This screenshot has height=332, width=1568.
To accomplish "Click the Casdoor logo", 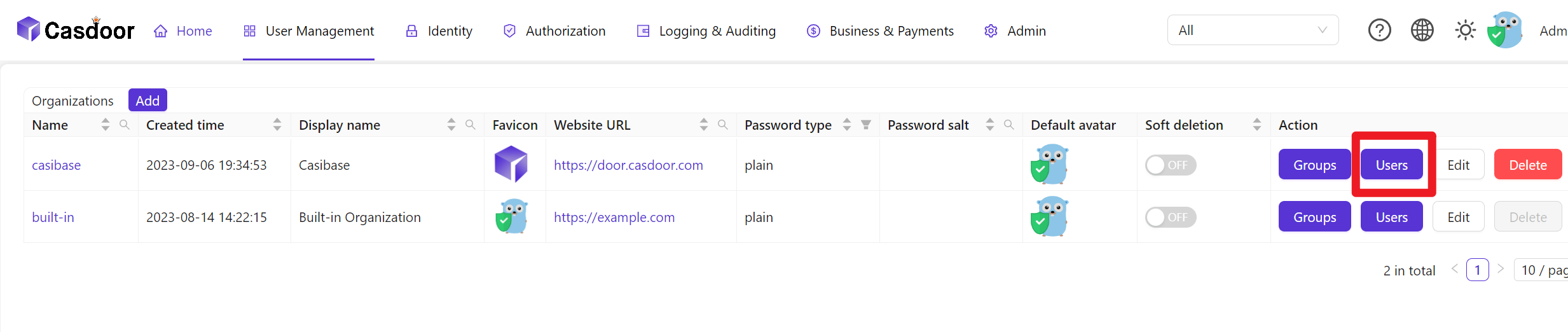I will point(76,30).
